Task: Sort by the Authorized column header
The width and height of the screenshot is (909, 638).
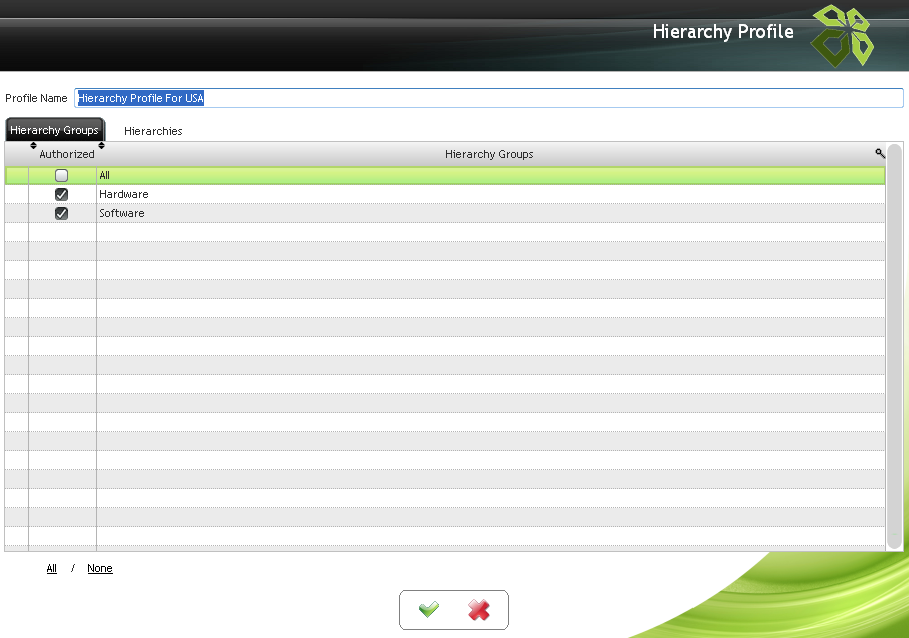Action: [66, 154]
